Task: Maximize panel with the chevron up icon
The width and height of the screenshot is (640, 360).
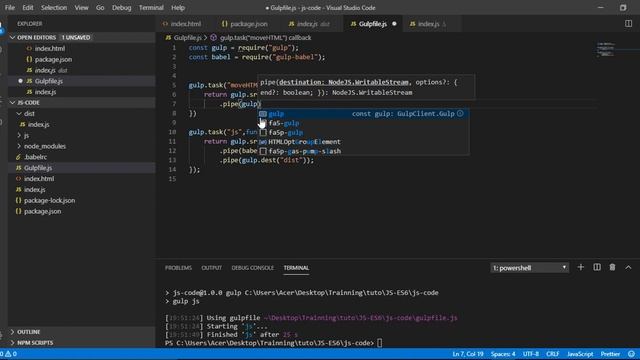Action: tap(629, 268)
